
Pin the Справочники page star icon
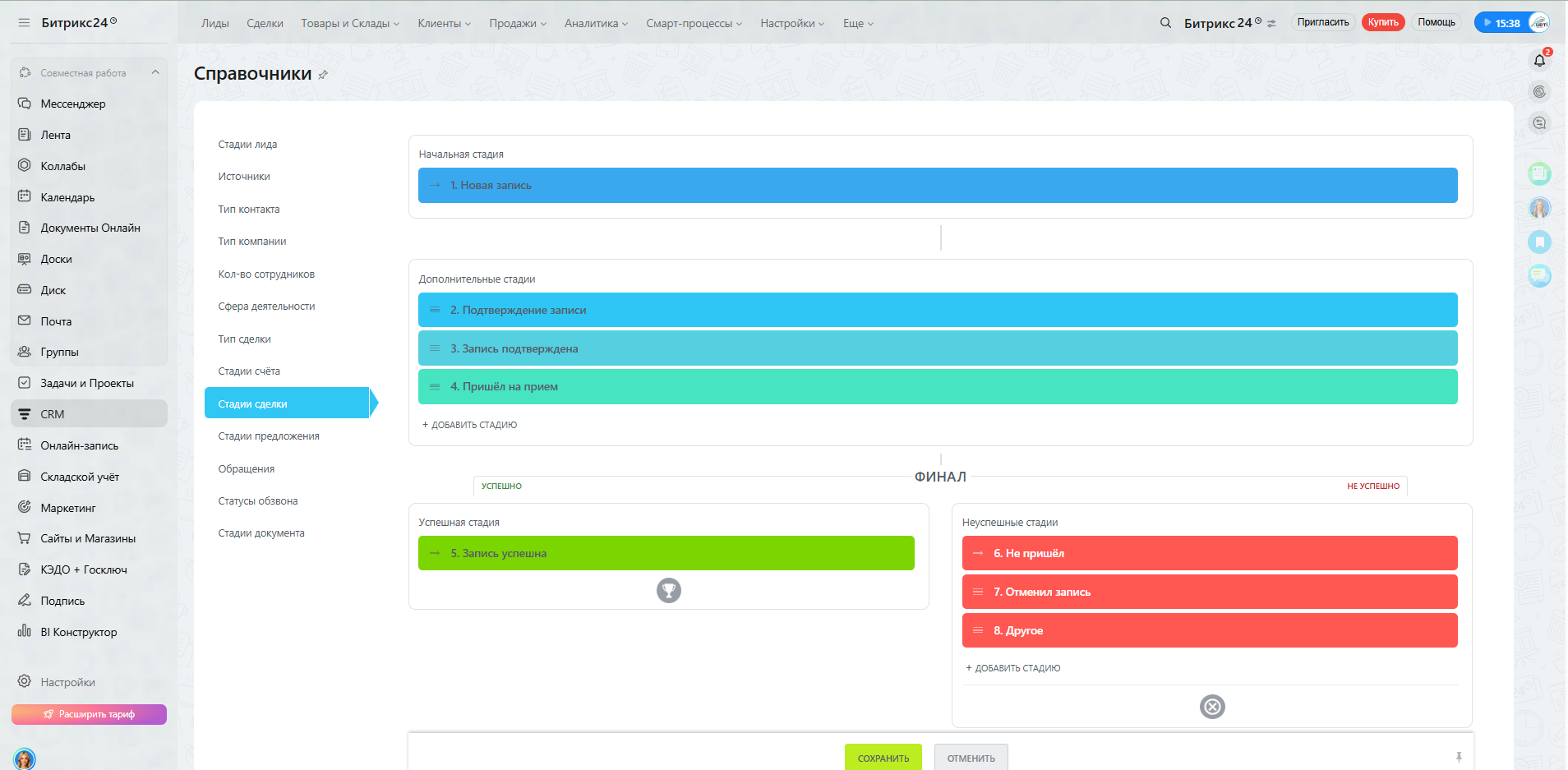323,75
